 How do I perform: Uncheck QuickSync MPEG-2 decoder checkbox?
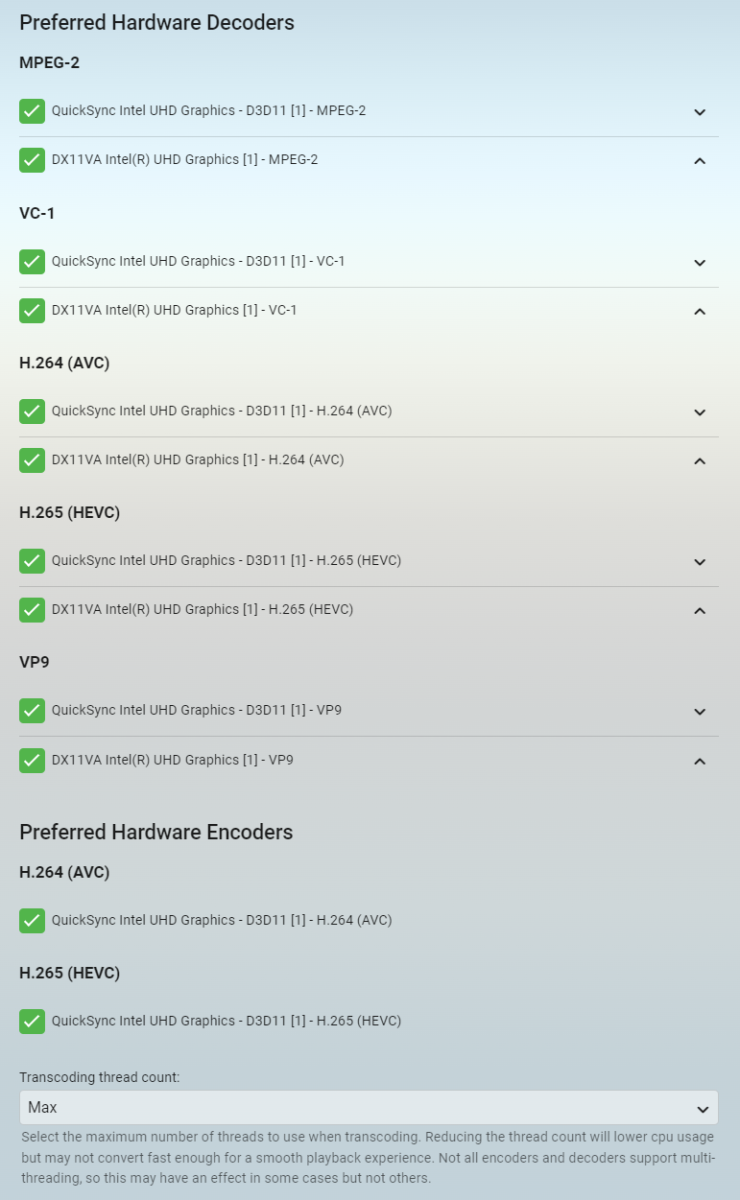[32, 111]
